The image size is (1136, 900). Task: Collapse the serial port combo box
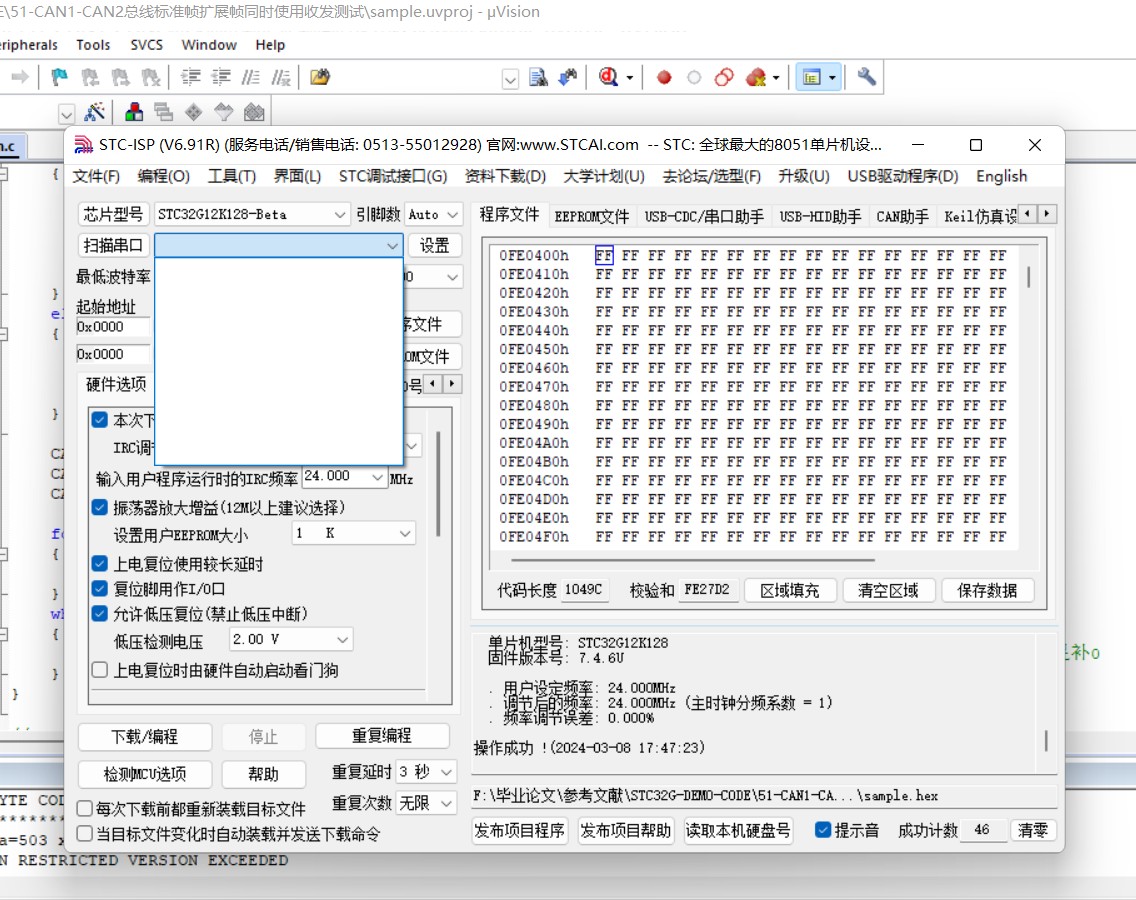click(392, 246)
